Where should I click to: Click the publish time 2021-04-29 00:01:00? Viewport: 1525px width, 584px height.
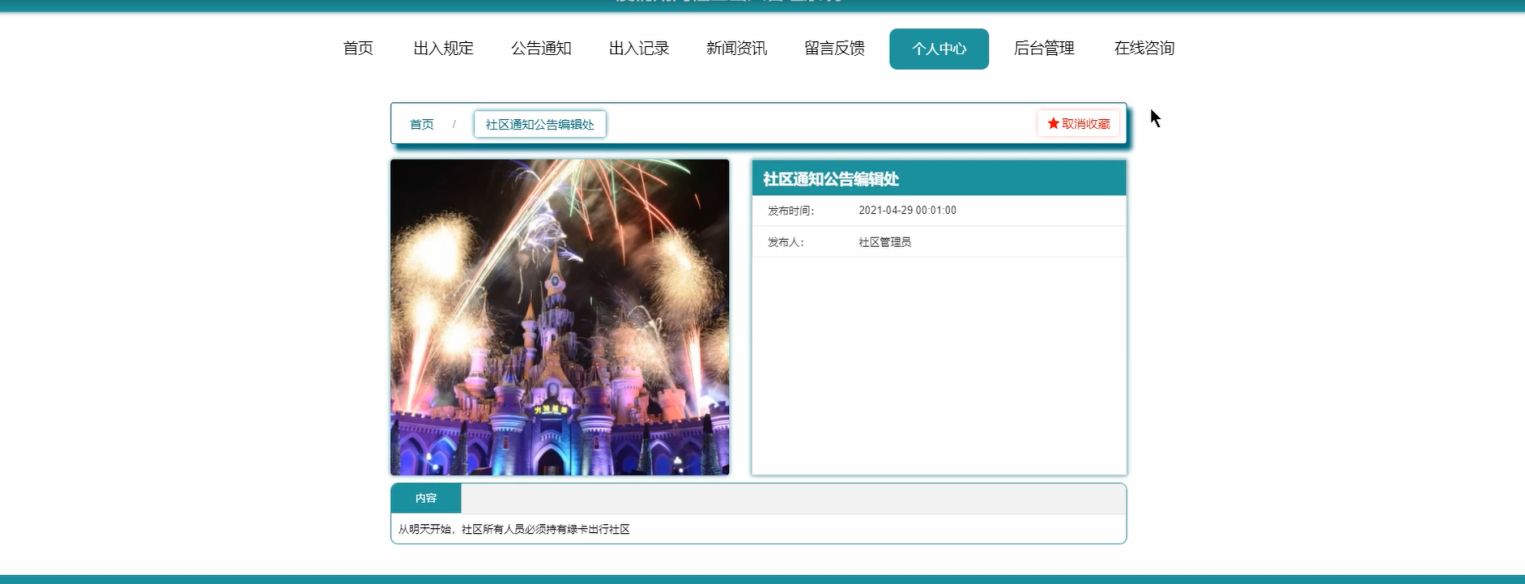coord(908,210)
